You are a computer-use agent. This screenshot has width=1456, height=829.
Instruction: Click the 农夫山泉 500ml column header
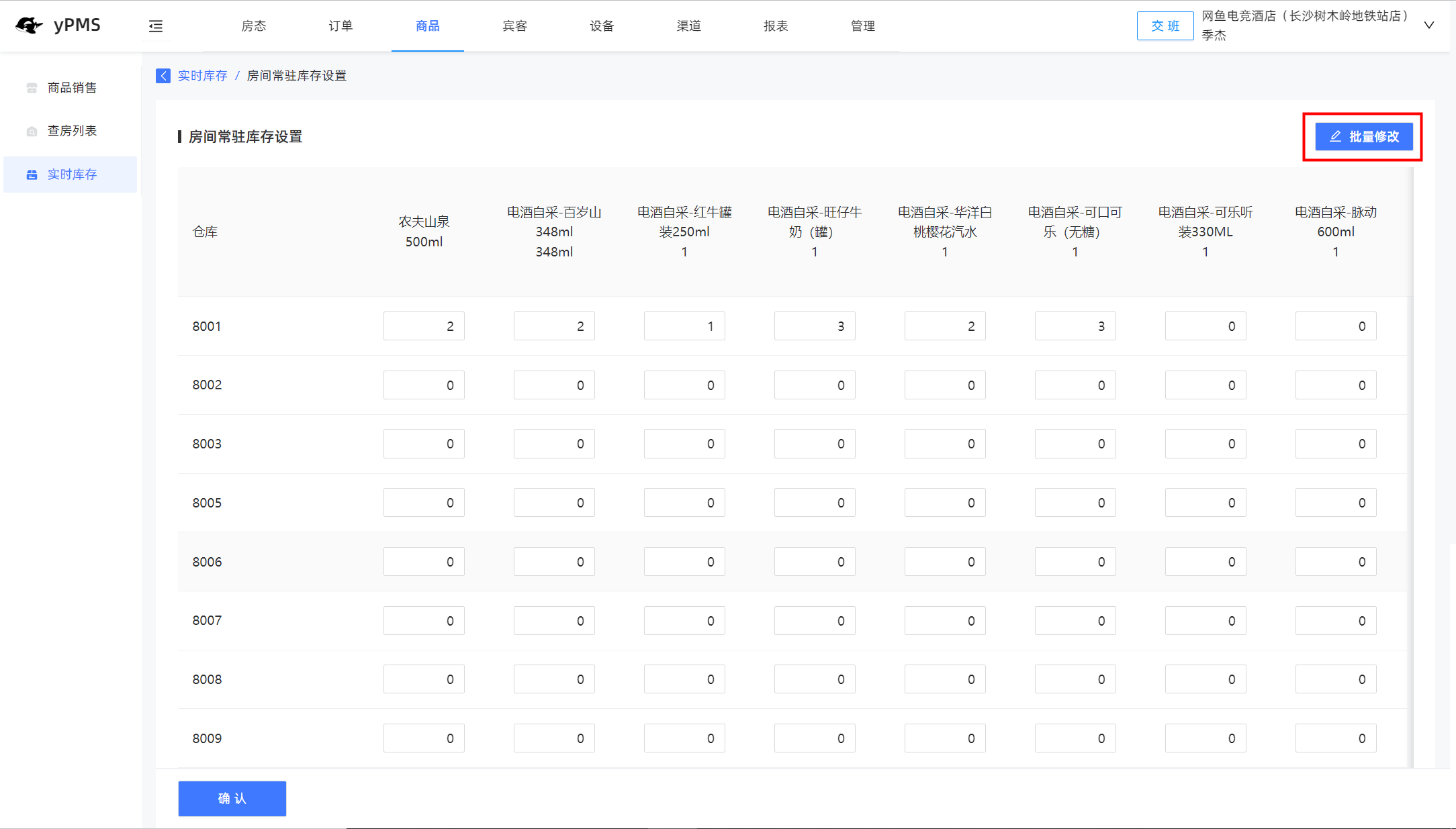[x=424, y=232]
